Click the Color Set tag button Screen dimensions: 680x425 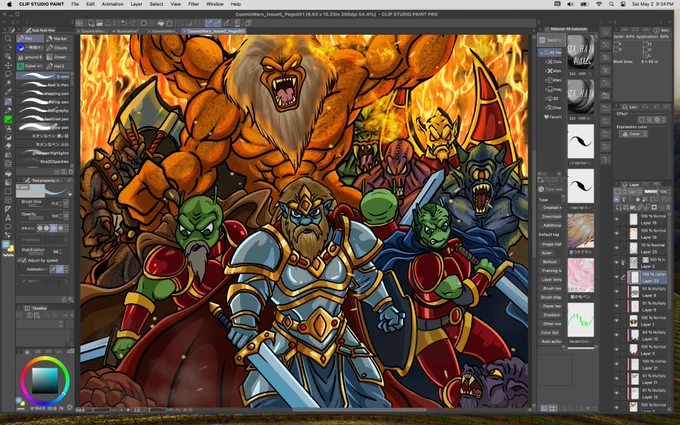549,333
